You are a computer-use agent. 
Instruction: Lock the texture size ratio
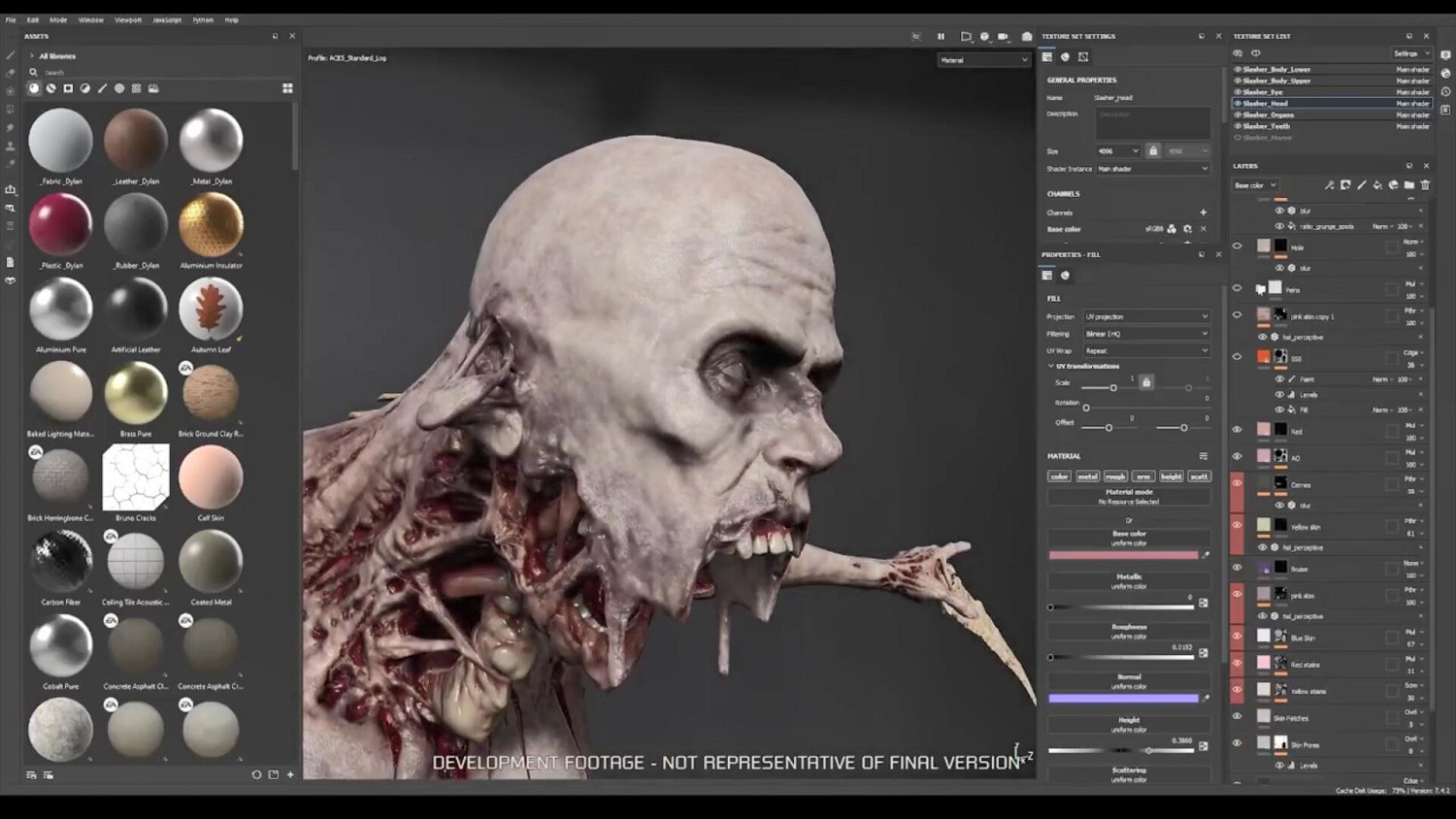[x=1153, y=151]
